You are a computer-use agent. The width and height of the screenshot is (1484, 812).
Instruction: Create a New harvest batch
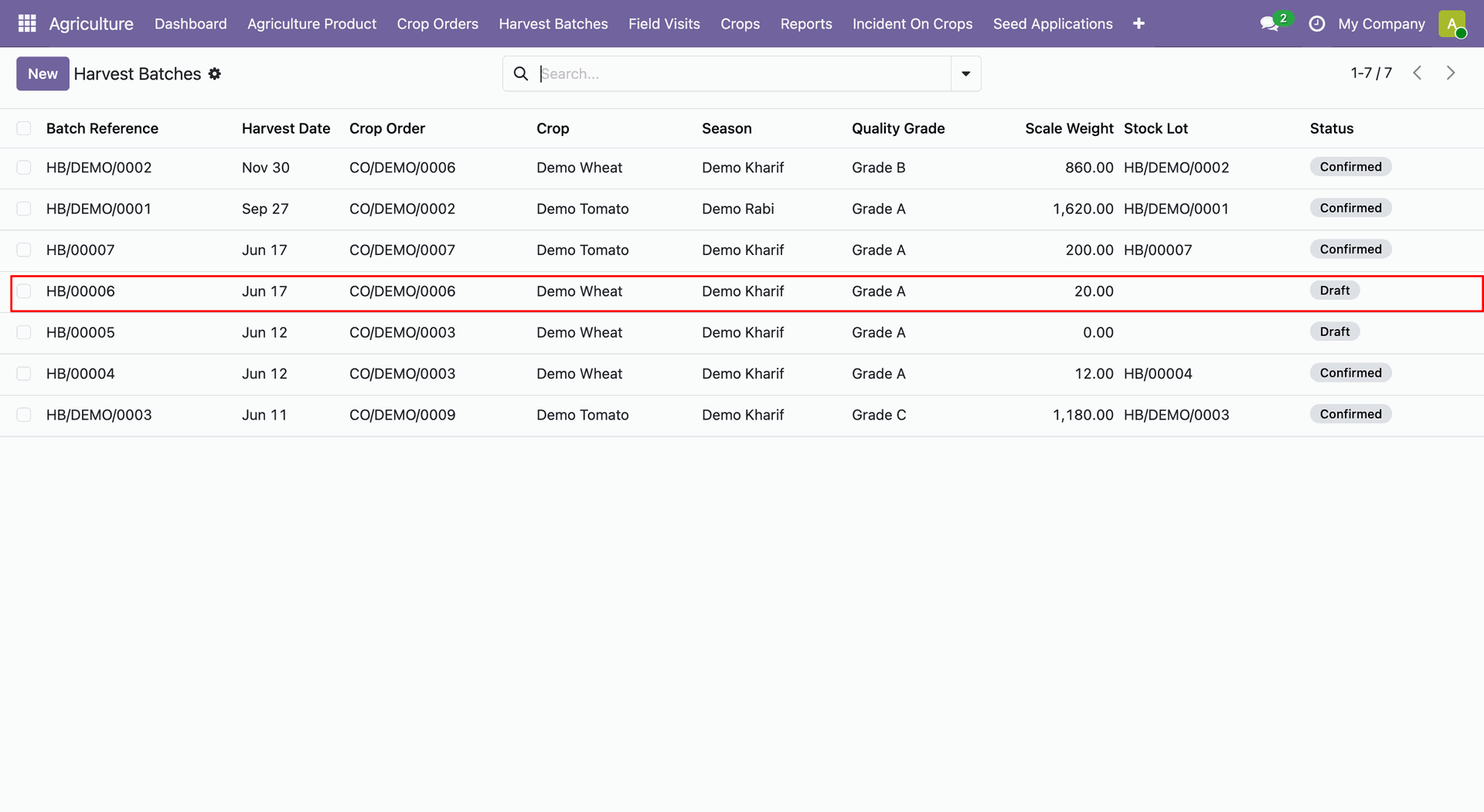pyautogui.click(x=43, y=73)
